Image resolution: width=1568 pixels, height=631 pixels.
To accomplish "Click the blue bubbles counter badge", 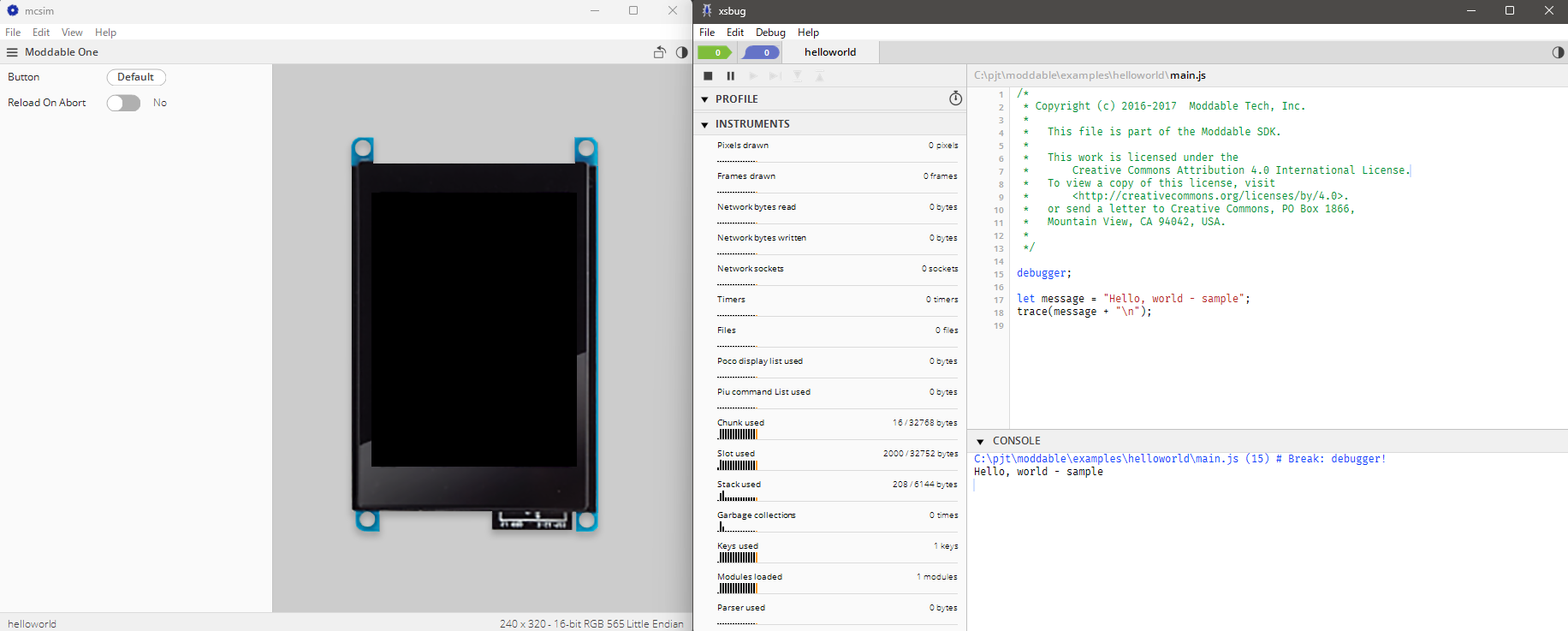I will (761, 52).
